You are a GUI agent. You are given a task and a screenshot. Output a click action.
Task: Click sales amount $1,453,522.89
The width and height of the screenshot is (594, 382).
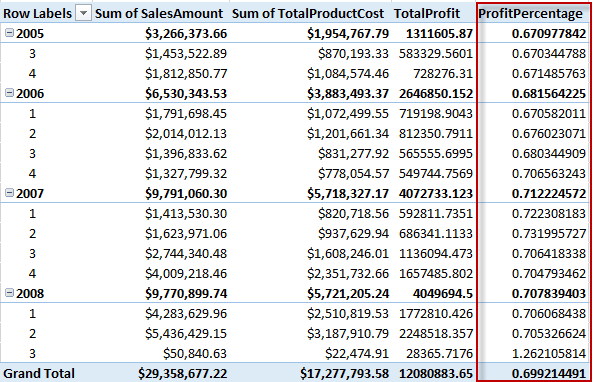(186, 53)
